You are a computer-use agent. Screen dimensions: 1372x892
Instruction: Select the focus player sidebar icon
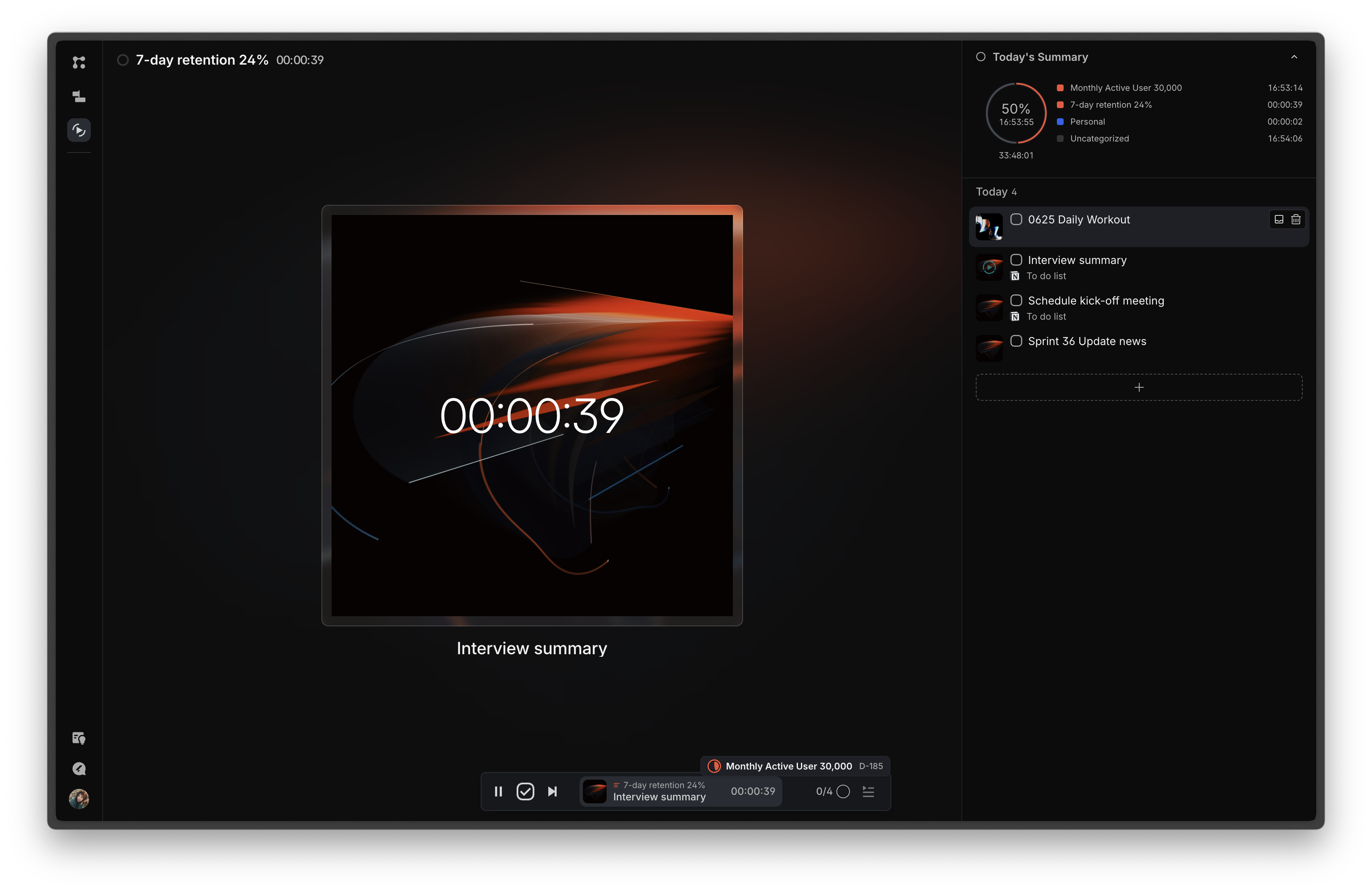(79, 130)
